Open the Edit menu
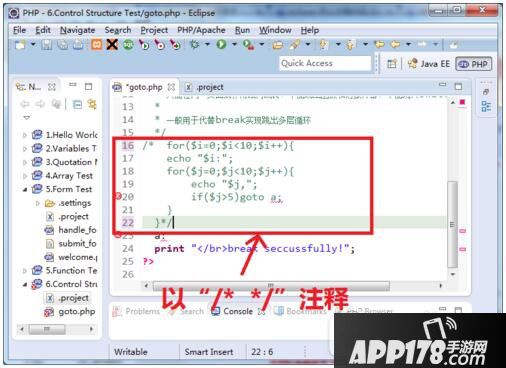Viewport: 506px width, 368px height. [x=43, y=30]
